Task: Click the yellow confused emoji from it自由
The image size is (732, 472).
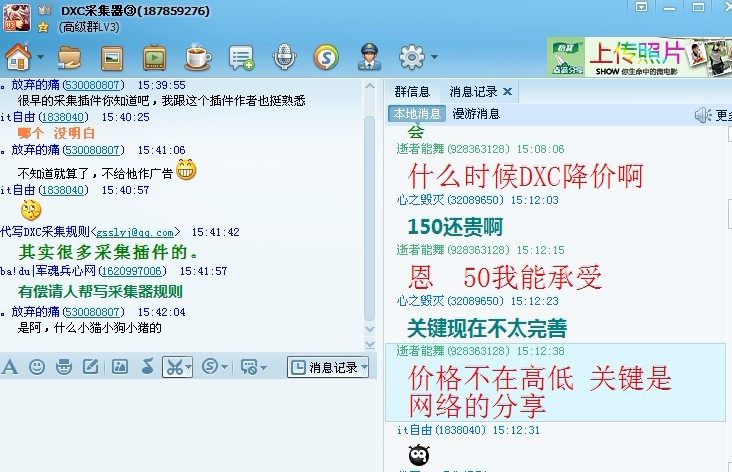Action: pos(31,210)
